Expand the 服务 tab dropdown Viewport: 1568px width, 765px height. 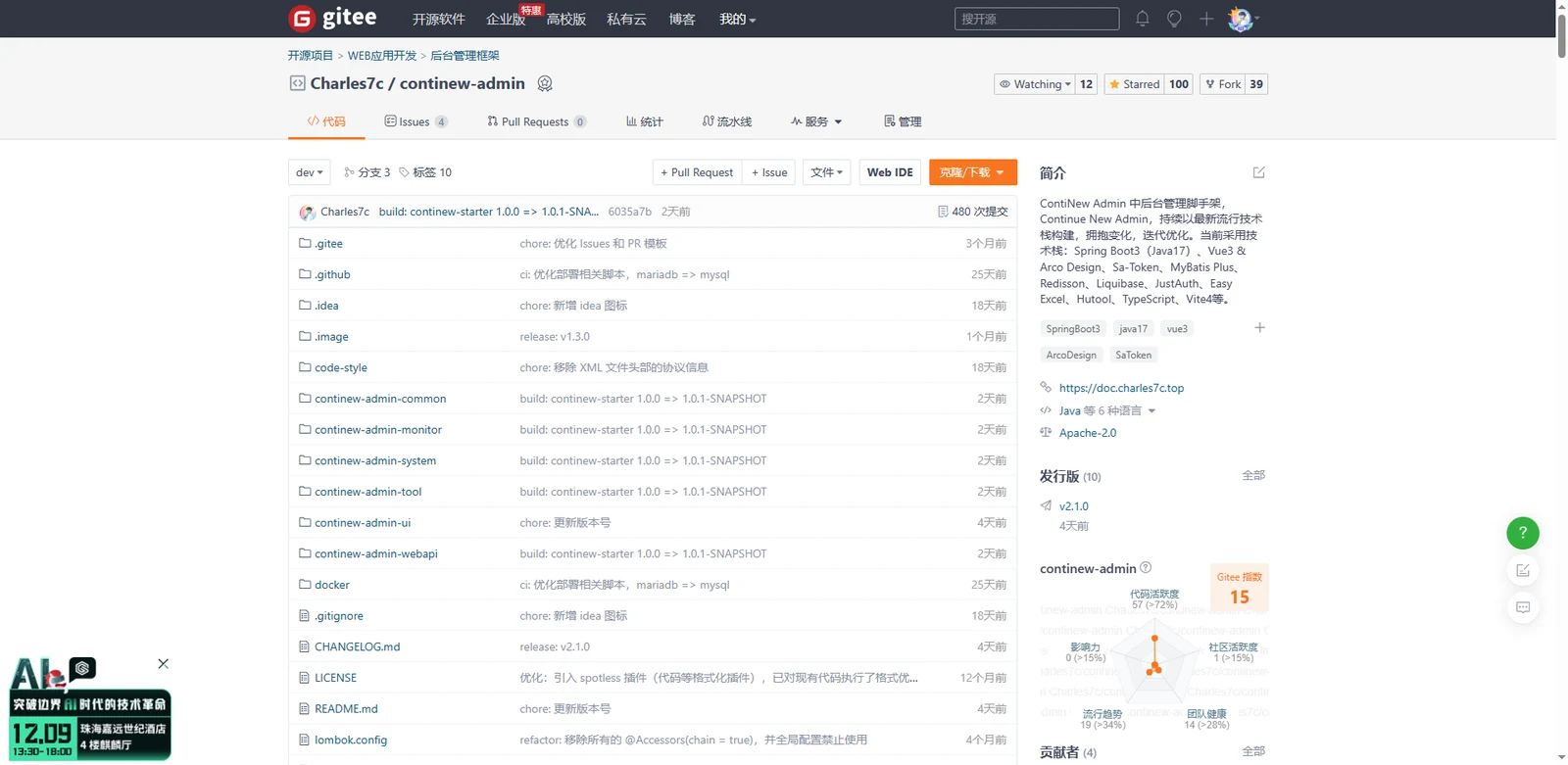(x=816, y=121)
